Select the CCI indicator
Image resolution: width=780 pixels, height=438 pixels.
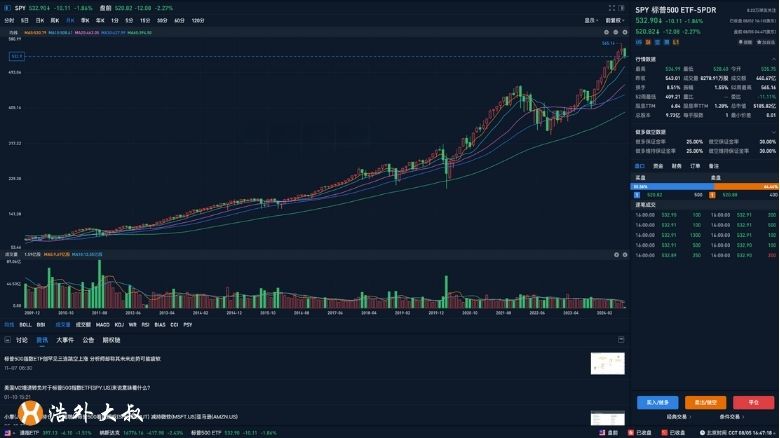(174, 325)
